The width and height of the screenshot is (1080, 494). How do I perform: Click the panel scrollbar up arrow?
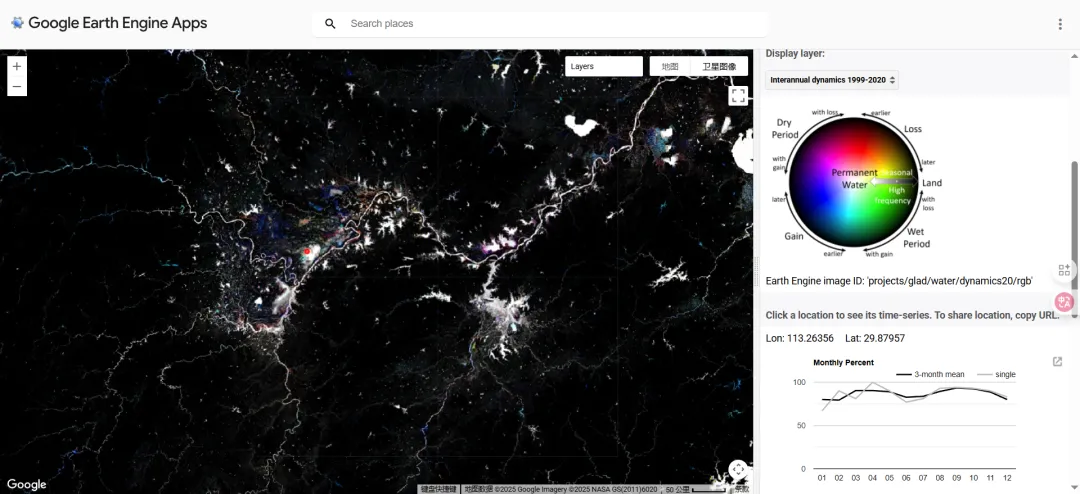point(1074,55)
